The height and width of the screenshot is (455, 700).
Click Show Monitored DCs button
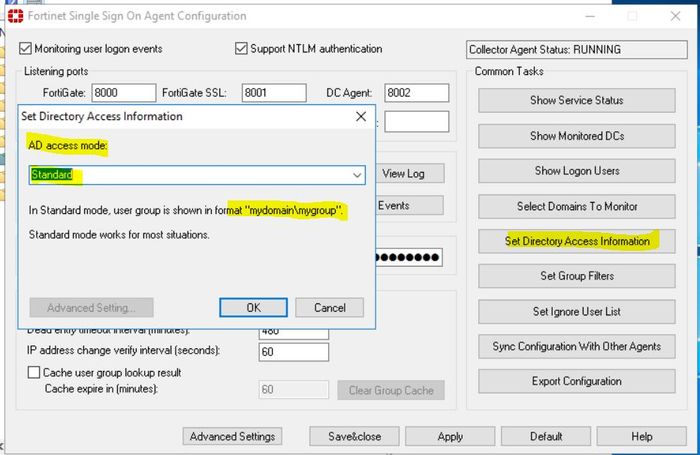577,136
